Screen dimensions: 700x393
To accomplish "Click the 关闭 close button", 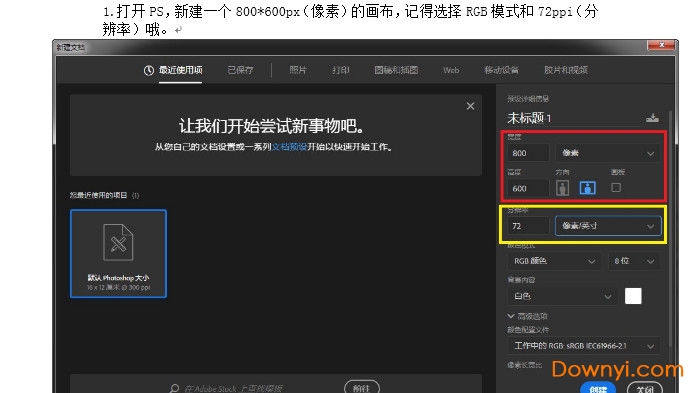I will tap(645, 388).
